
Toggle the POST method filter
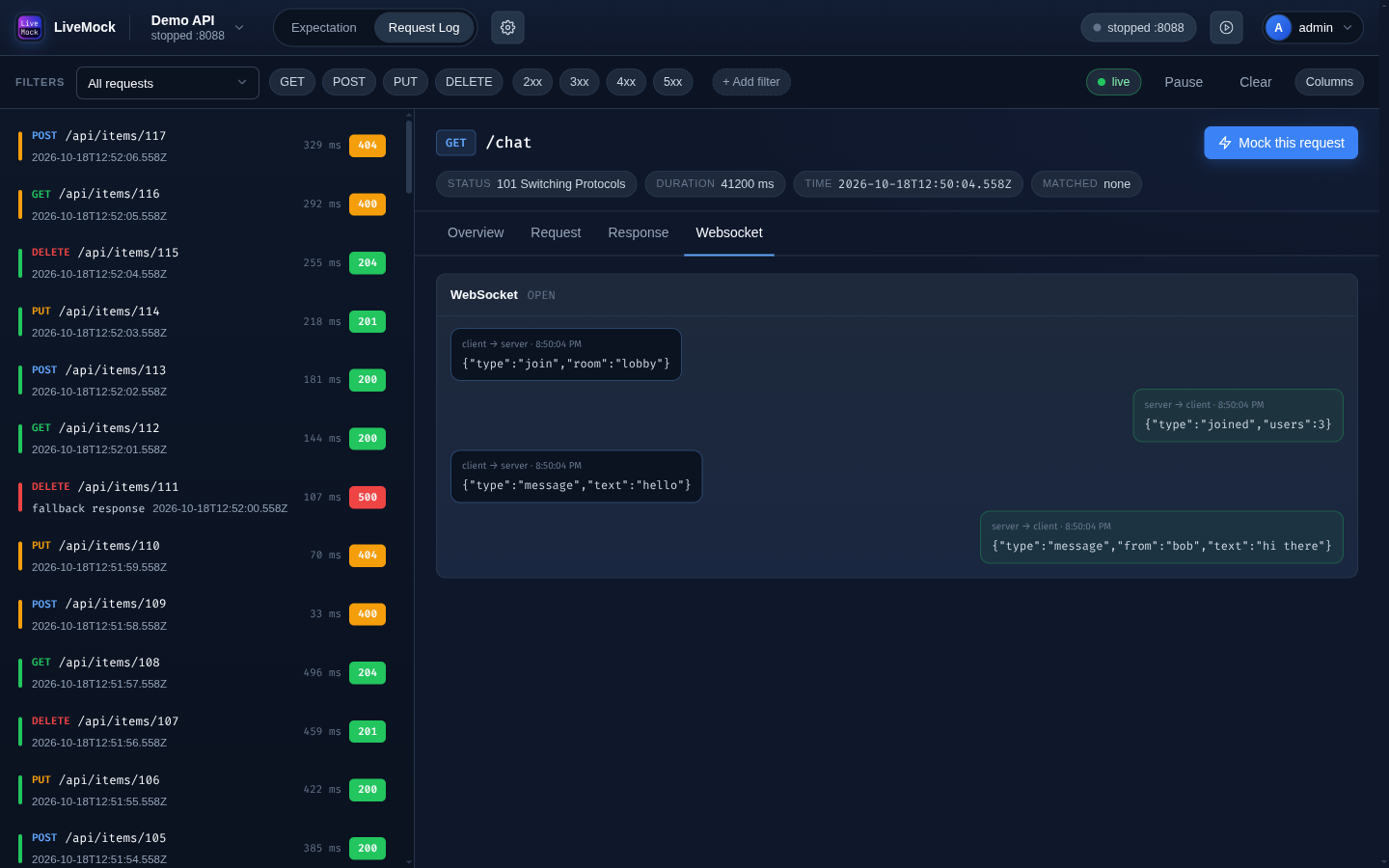click(x=349, y=82)
